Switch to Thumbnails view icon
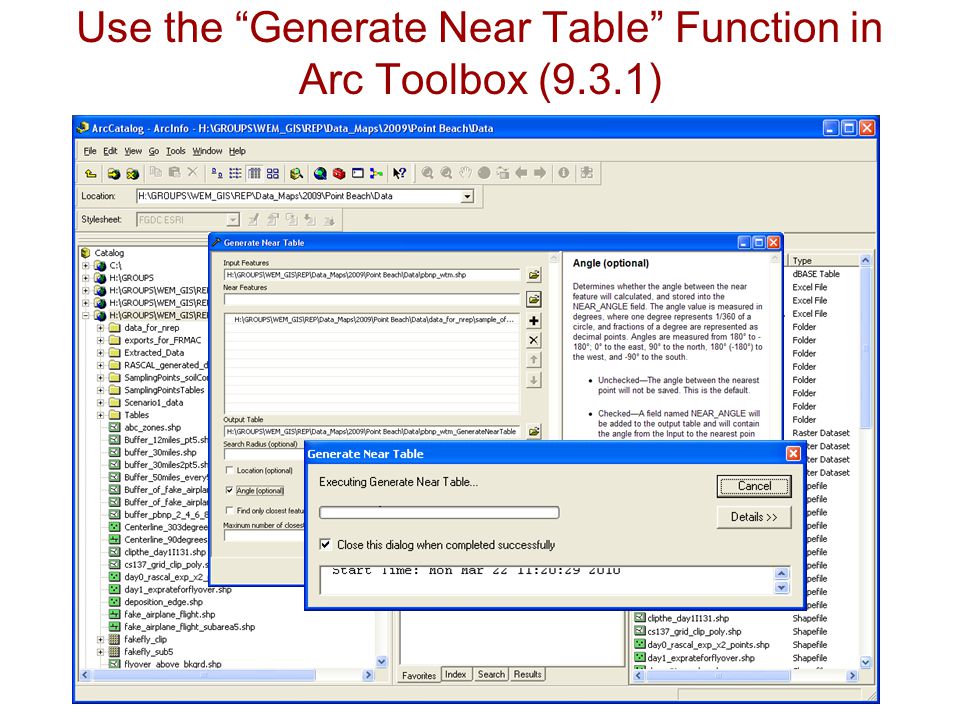Screen dimensions: 960x720 point(273,173)
